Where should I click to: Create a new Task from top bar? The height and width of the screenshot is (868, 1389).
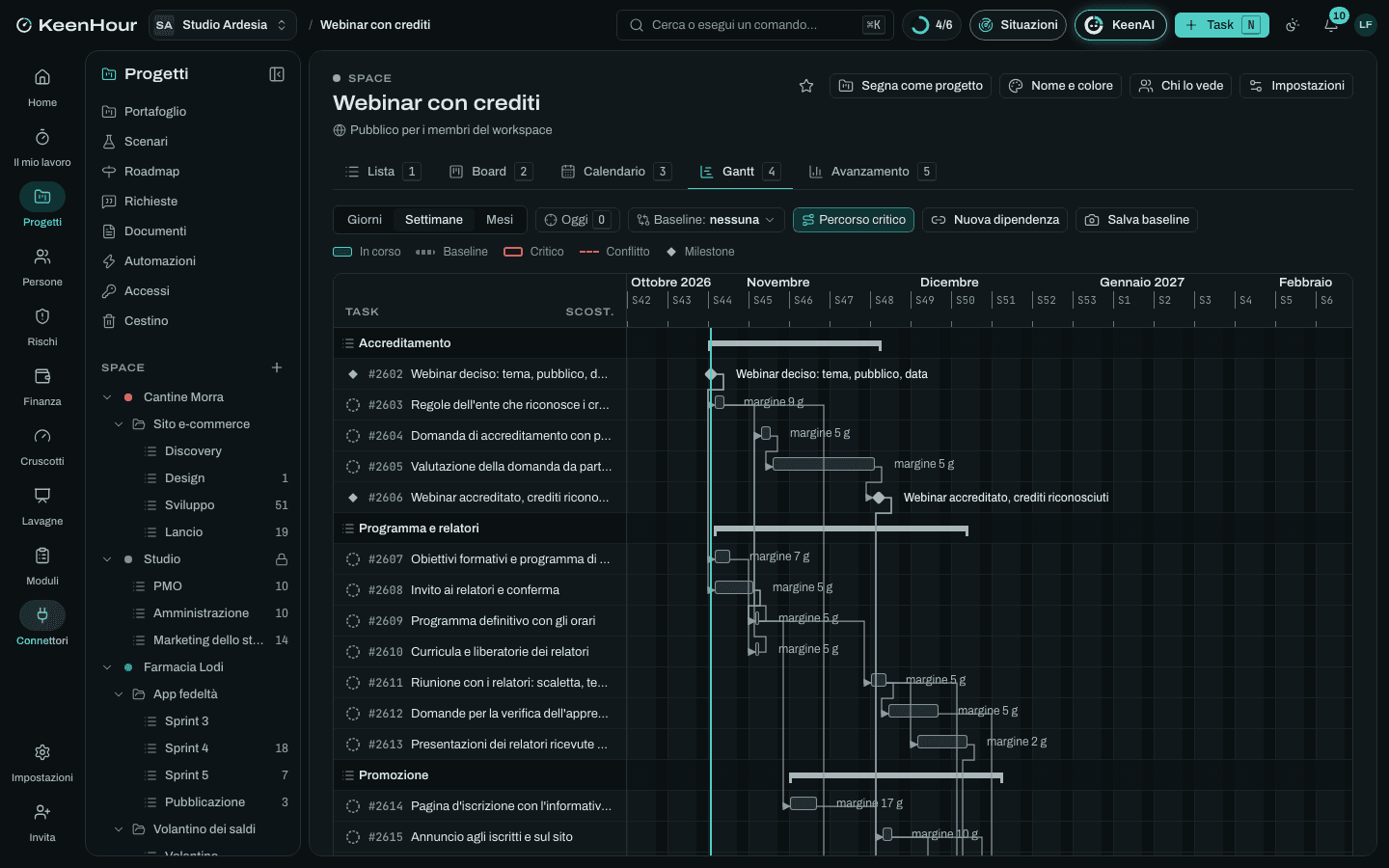1222,25
